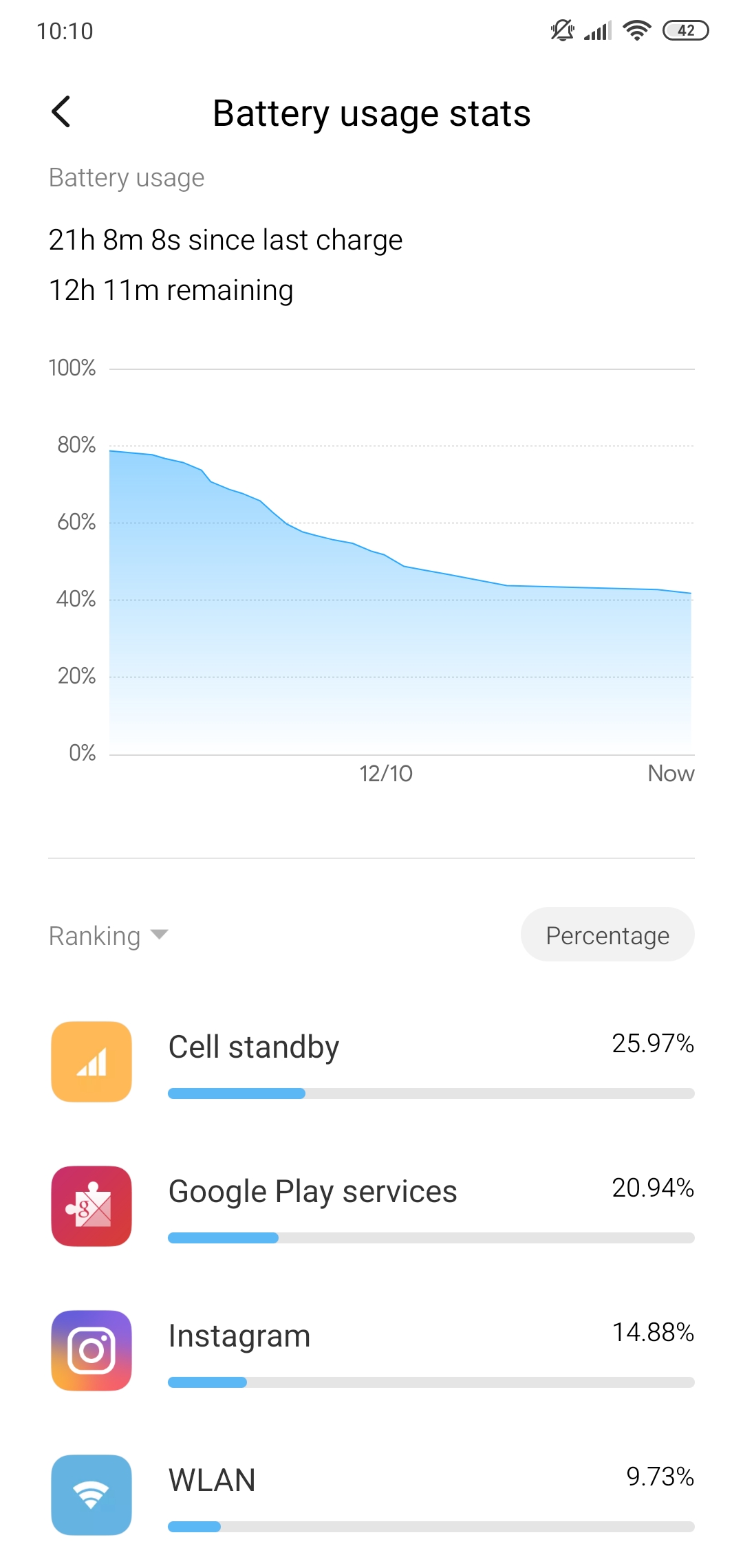This screenshot has width=743, height=1568.
Task: Toggle the Percentage display button
Action: (607, 935)
